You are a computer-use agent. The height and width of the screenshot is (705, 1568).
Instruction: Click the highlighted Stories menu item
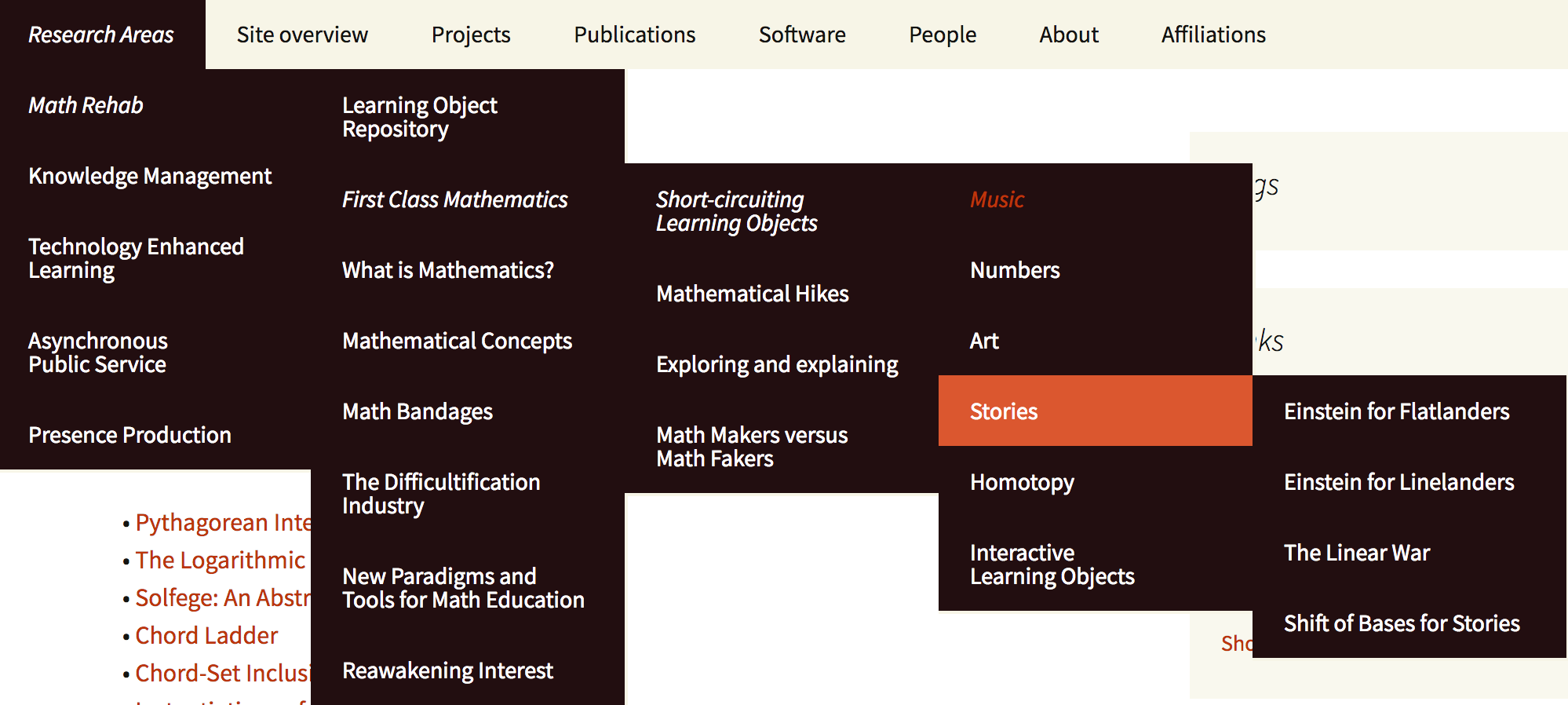[1004, 411]
